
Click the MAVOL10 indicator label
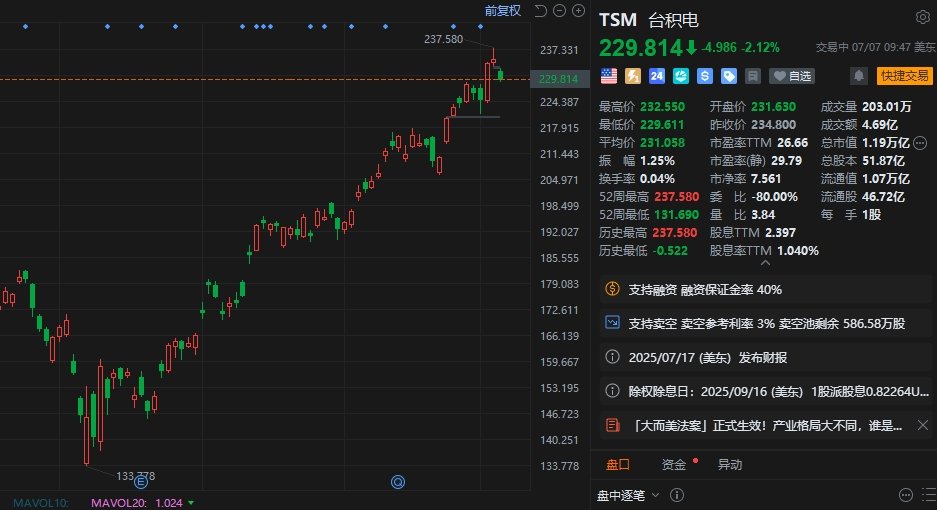coord(41,503)
